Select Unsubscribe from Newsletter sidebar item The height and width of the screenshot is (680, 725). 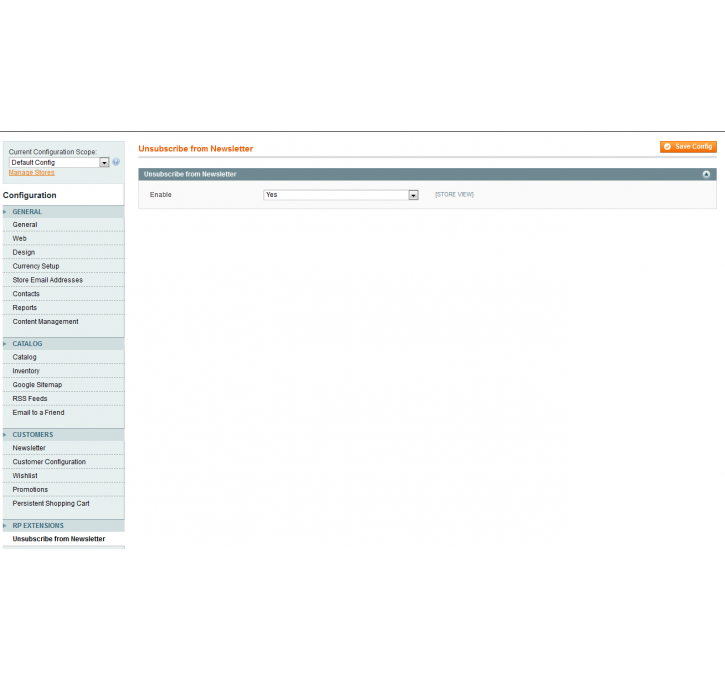tap(59, 539)
